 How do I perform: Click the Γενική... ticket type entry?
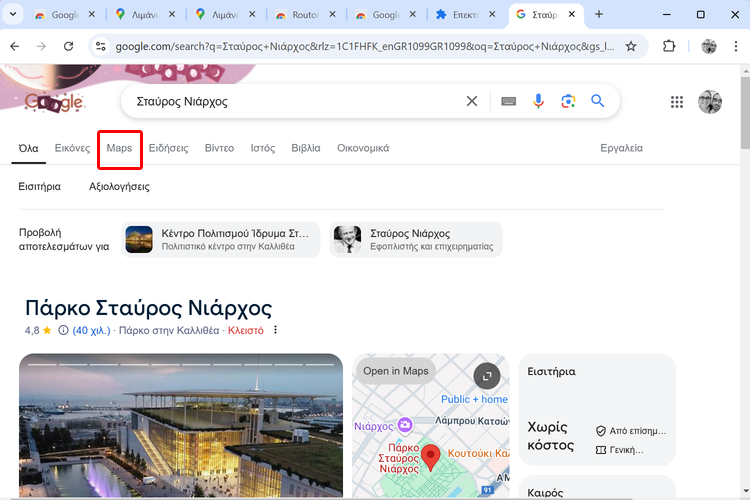[619, 450]
